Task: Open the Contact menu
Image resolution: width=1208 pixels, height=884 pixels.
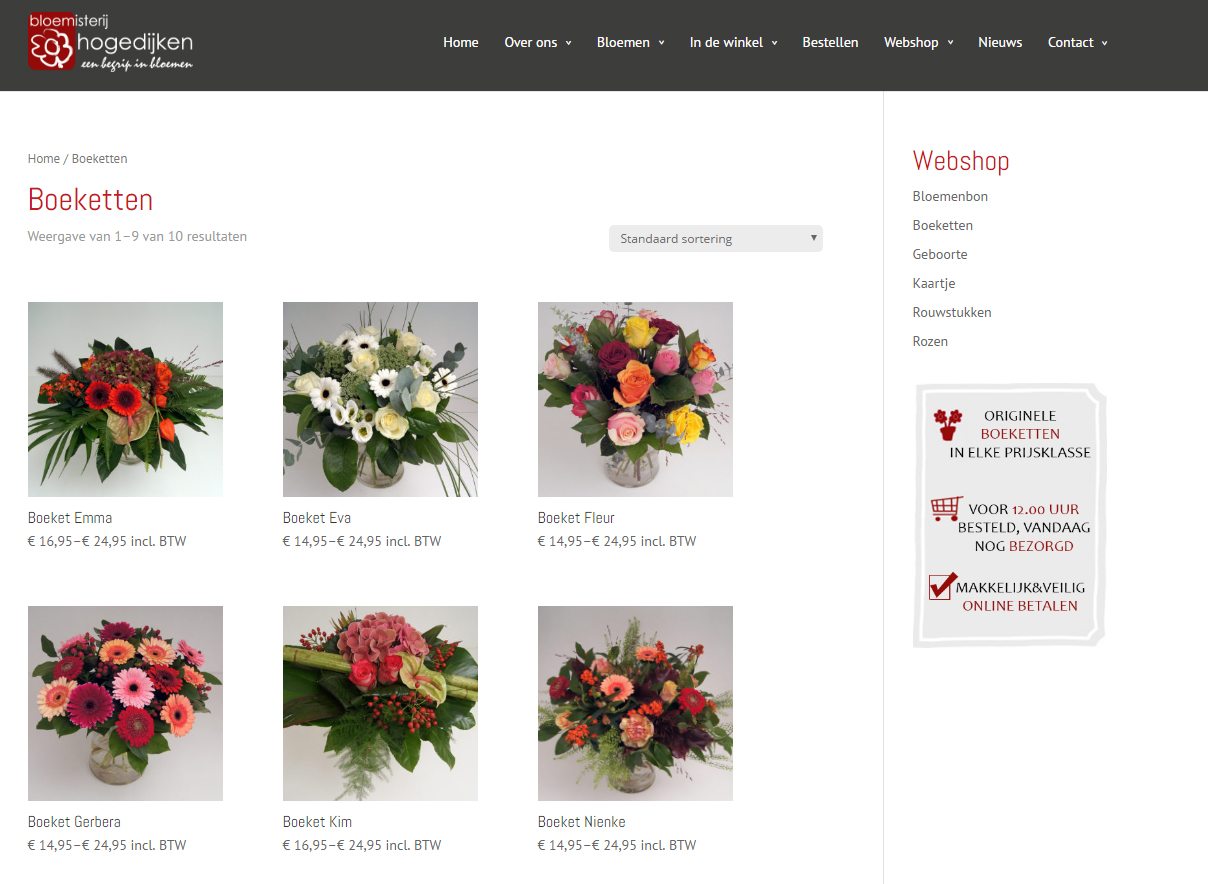Action: click(1070, 42)
